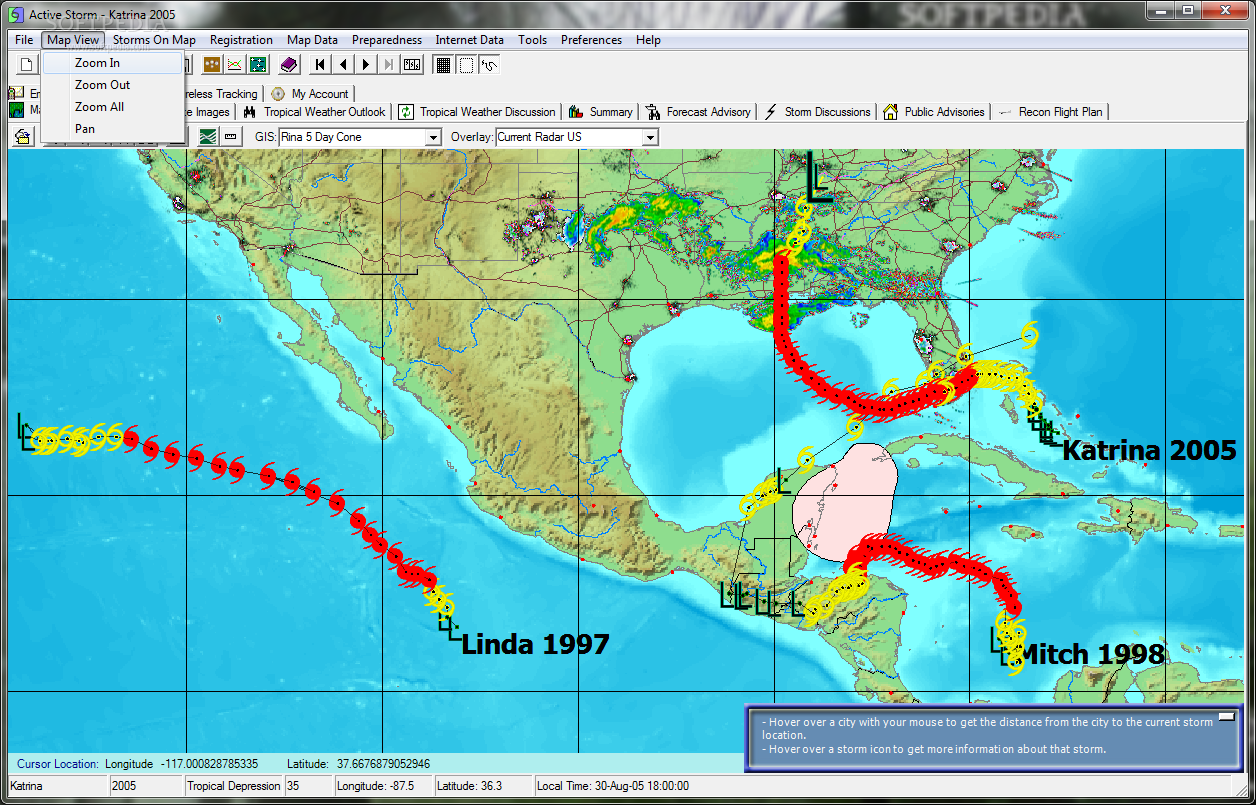1256x805 pixels.
Task: Choose Zoom Out from Map View menu
Action: [x=113, y=85]
